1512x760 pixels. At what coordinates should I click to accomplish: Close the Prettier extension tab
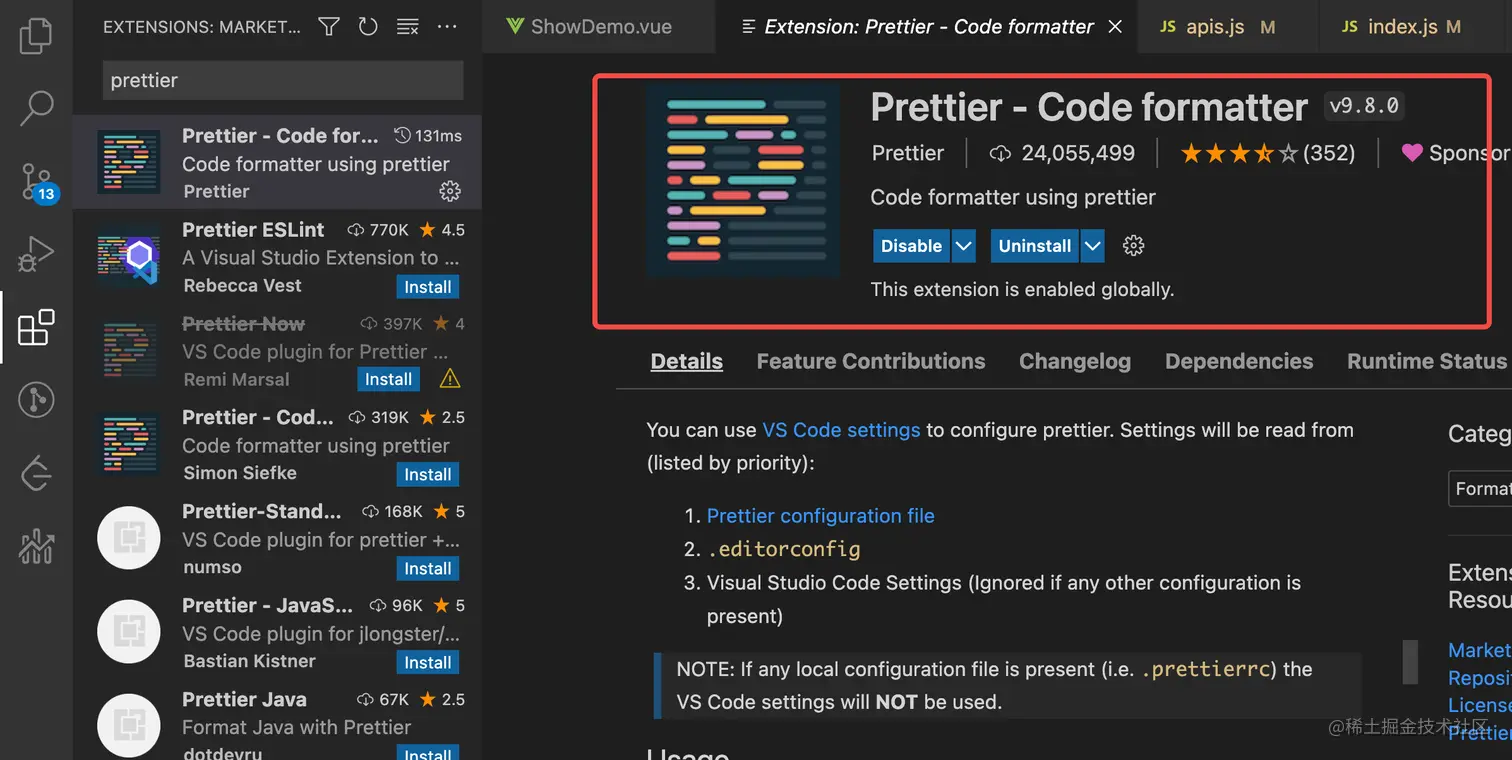click(x=1116, y=27)
